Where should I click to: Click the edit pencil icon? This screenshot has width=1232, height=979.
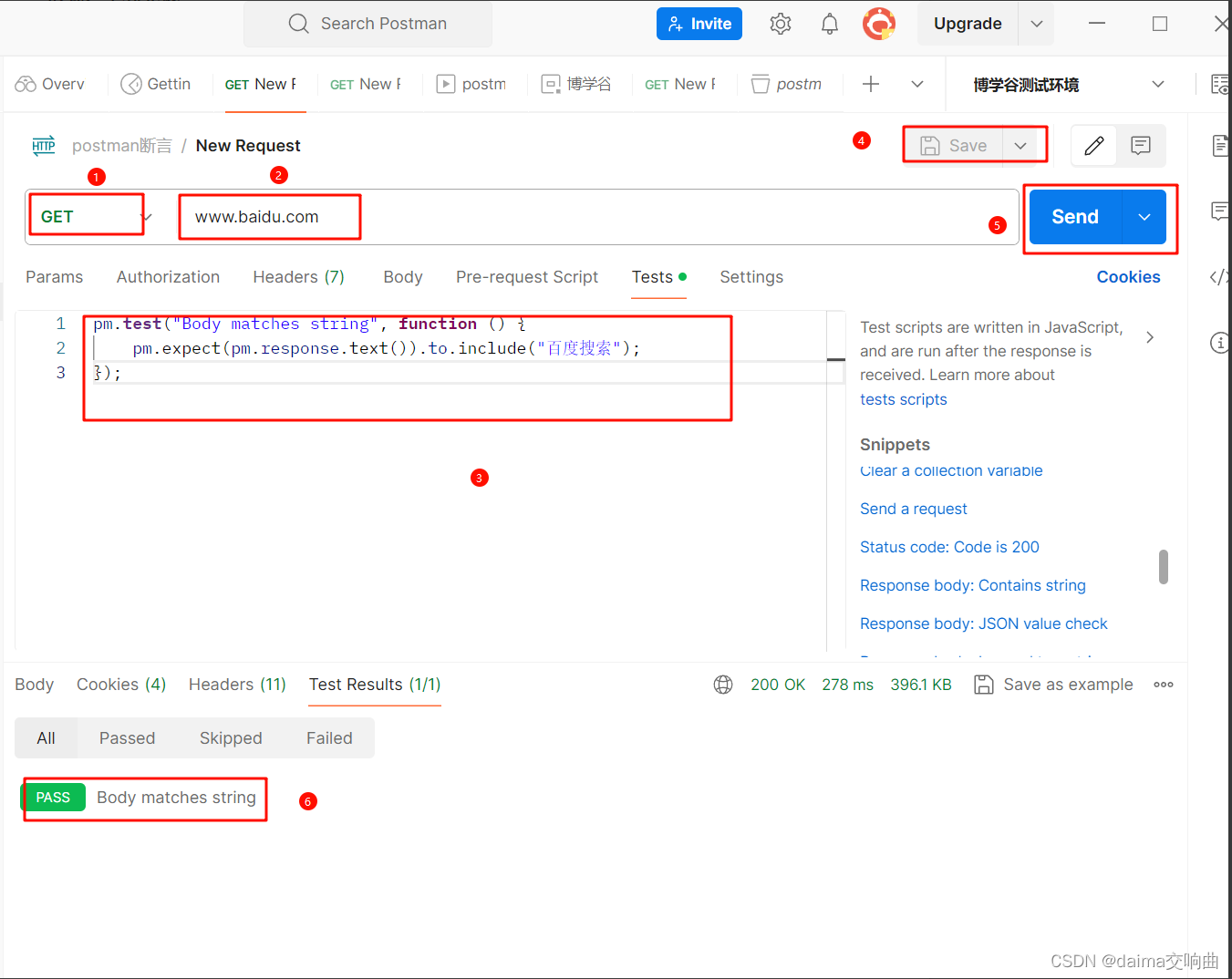click(1094, 146)
